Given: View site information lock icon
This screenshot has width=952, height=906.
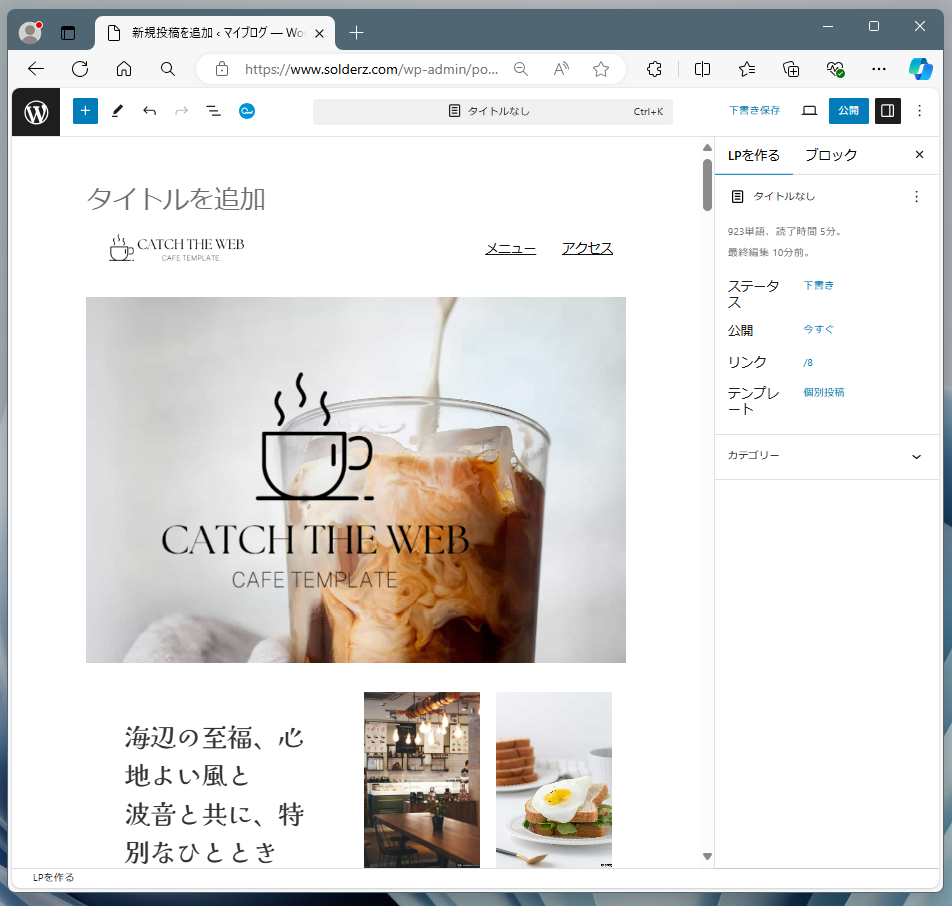Looking at the screenshot, I should 222,69.
